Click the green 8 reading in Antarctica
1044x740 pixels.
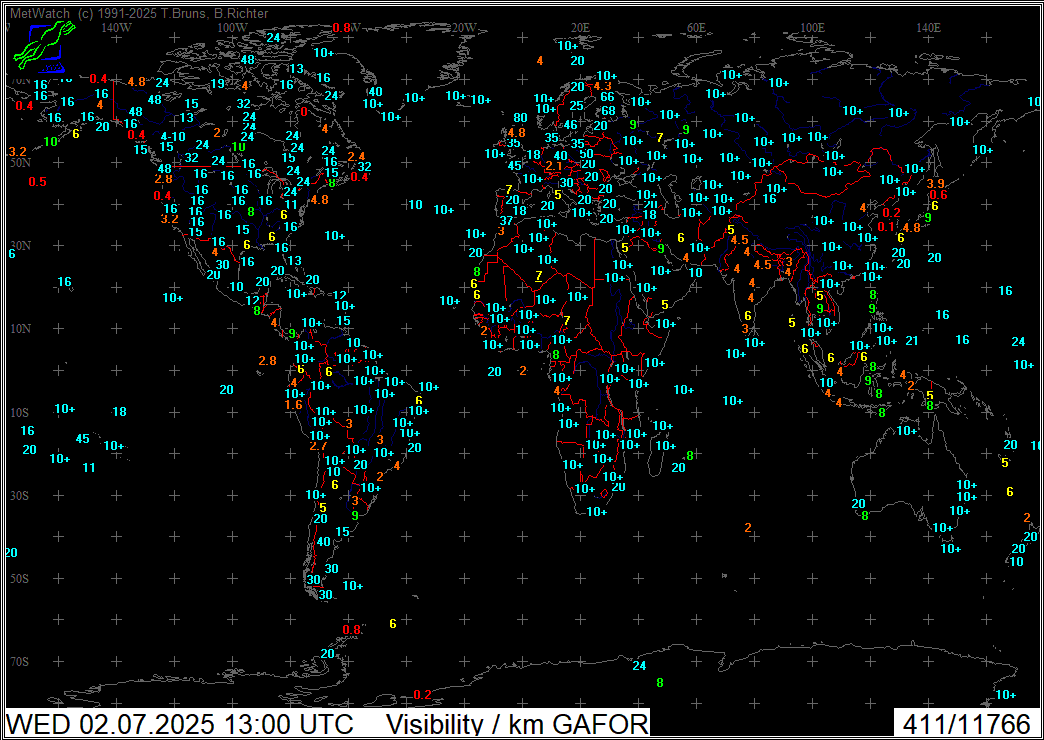pos(660,682)
